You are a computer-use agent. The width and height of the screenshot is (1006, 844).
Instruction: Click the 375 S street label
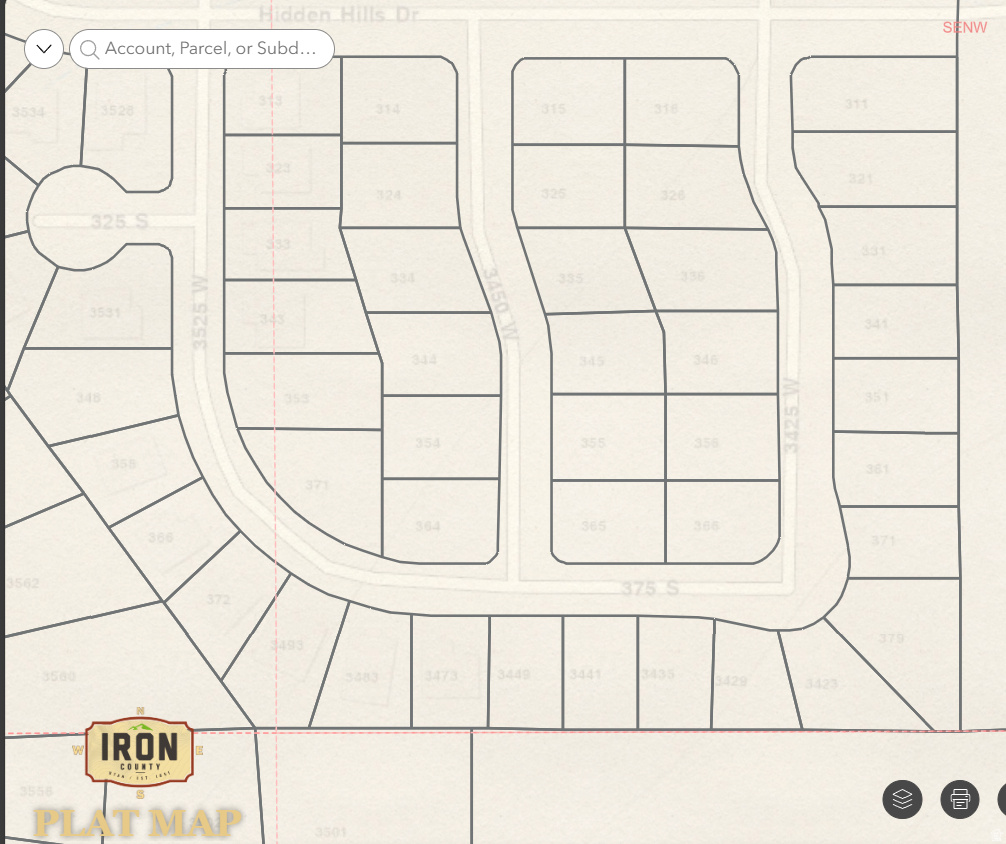pos(650,590)
